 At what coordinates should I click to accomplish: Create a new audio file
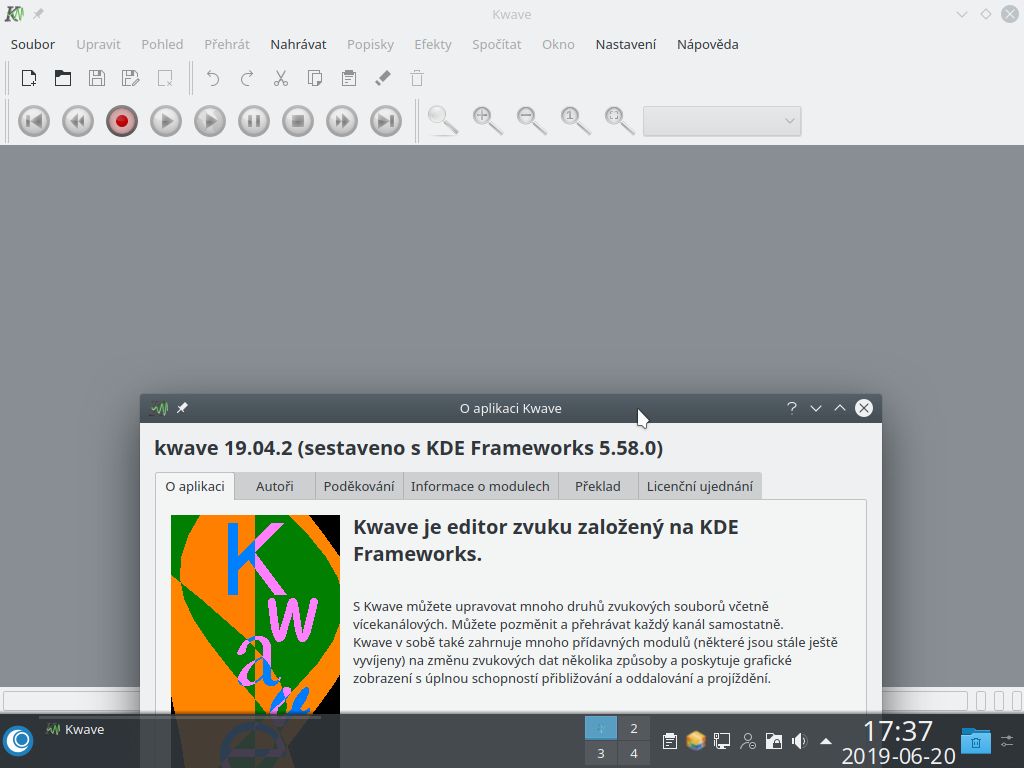click(28, 77)
